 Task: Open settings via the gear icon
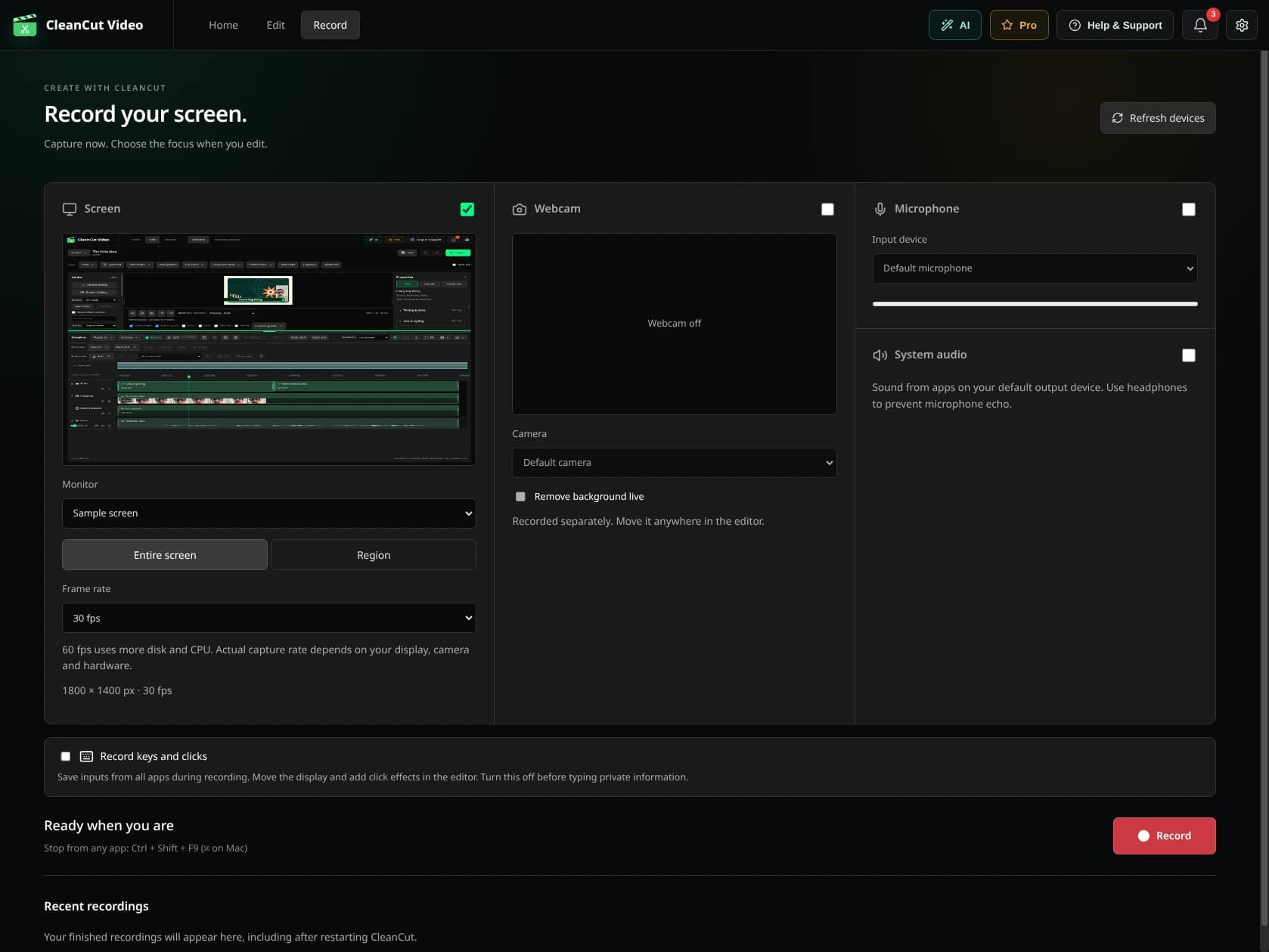[1242, 25]
